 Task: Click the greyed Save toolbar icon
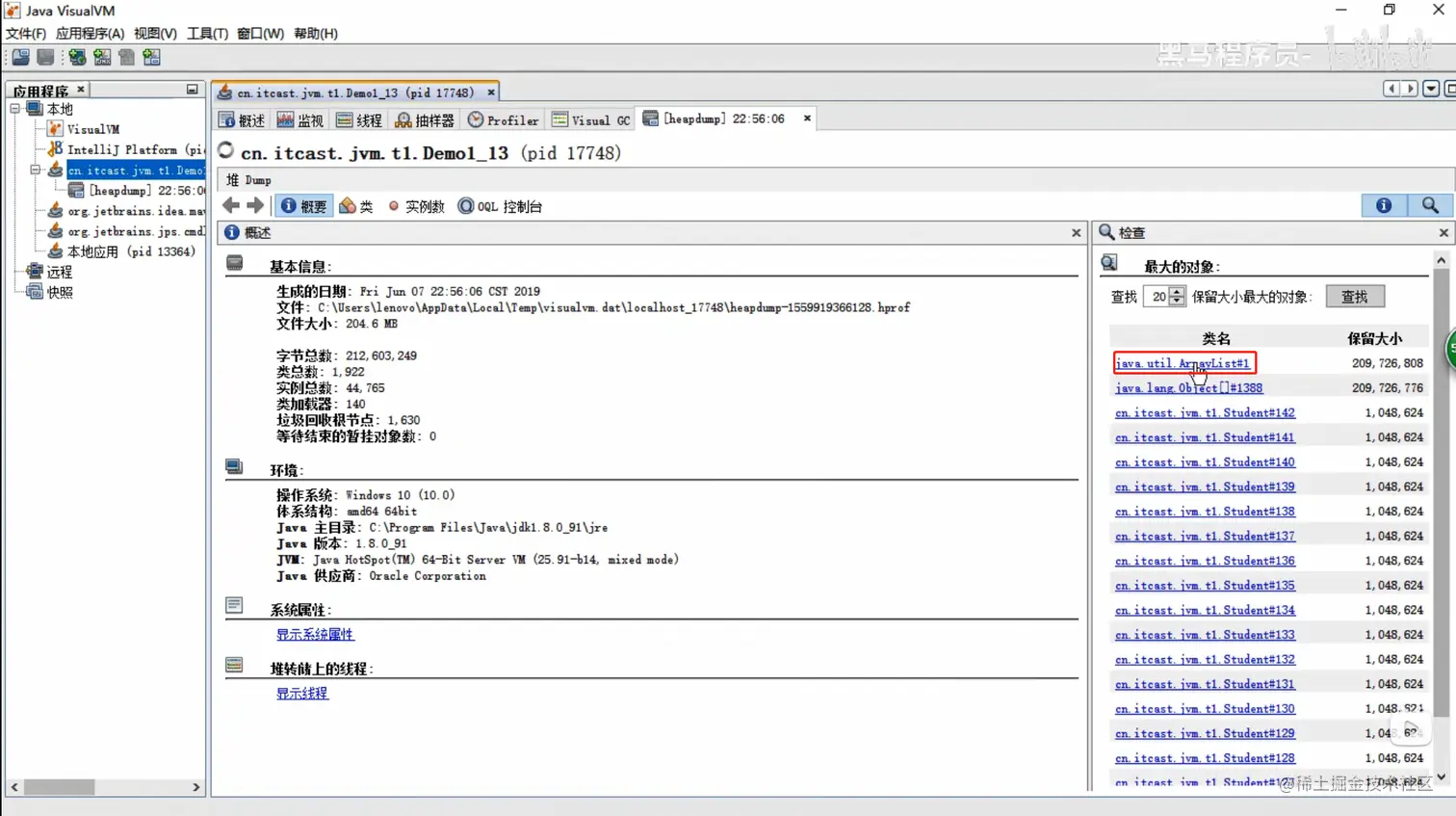point(45,58)
